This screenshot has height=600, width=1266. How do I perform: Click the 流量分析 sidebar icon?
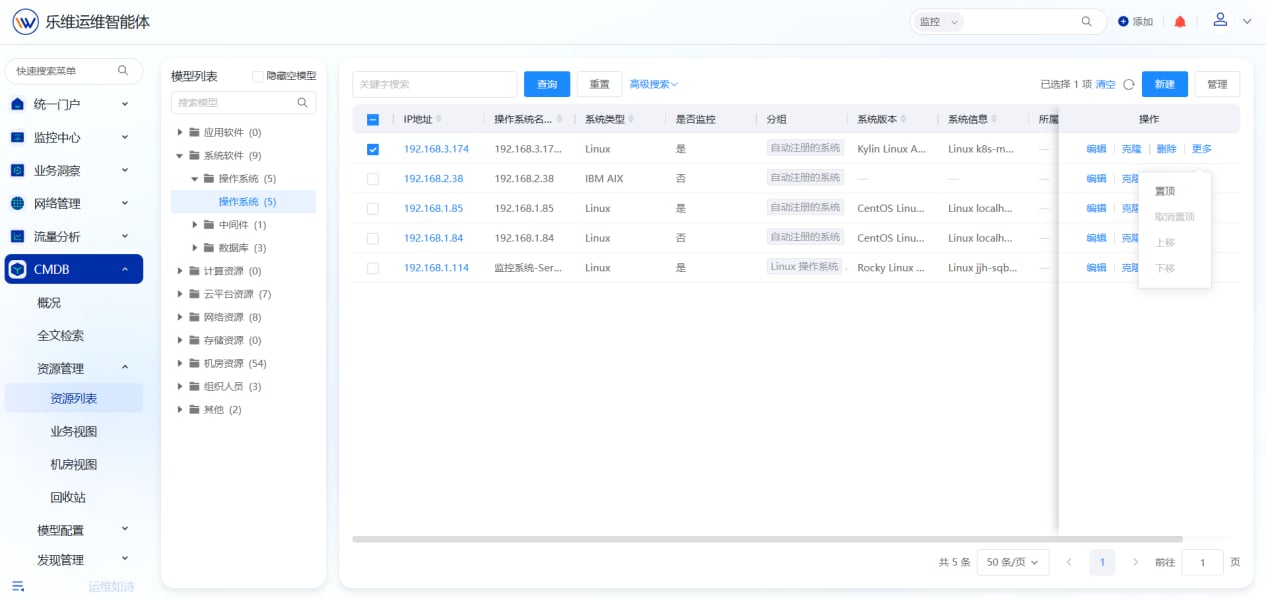pos(17,236)
